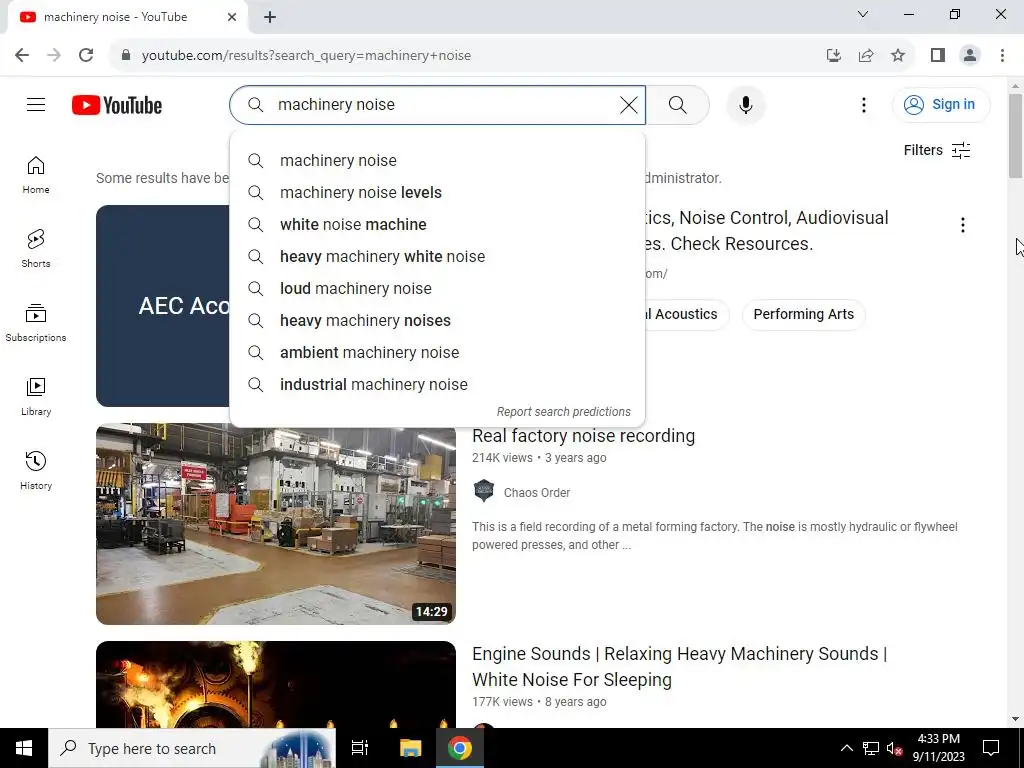Start voice search with the microphone
This screenshot has width=1024, height=768.
[x=745, y=104]
